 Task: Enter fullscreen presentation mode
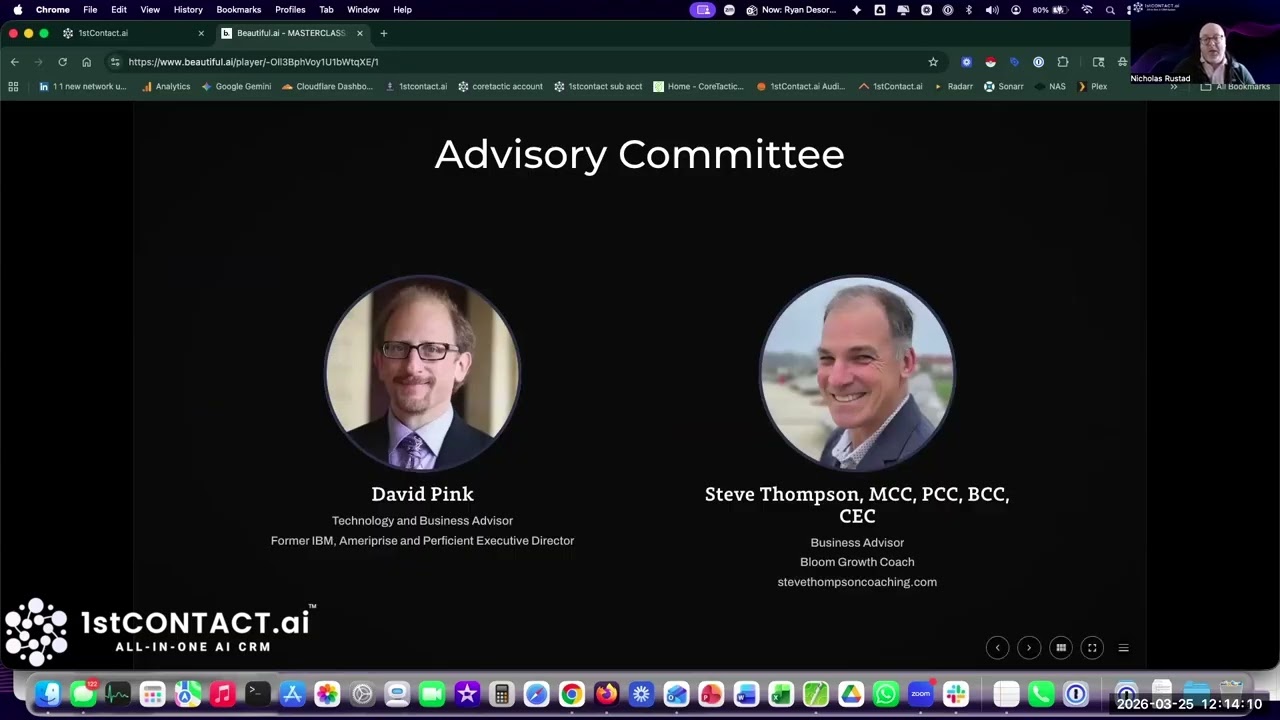pyautogui.click(x=1092, y=648)
